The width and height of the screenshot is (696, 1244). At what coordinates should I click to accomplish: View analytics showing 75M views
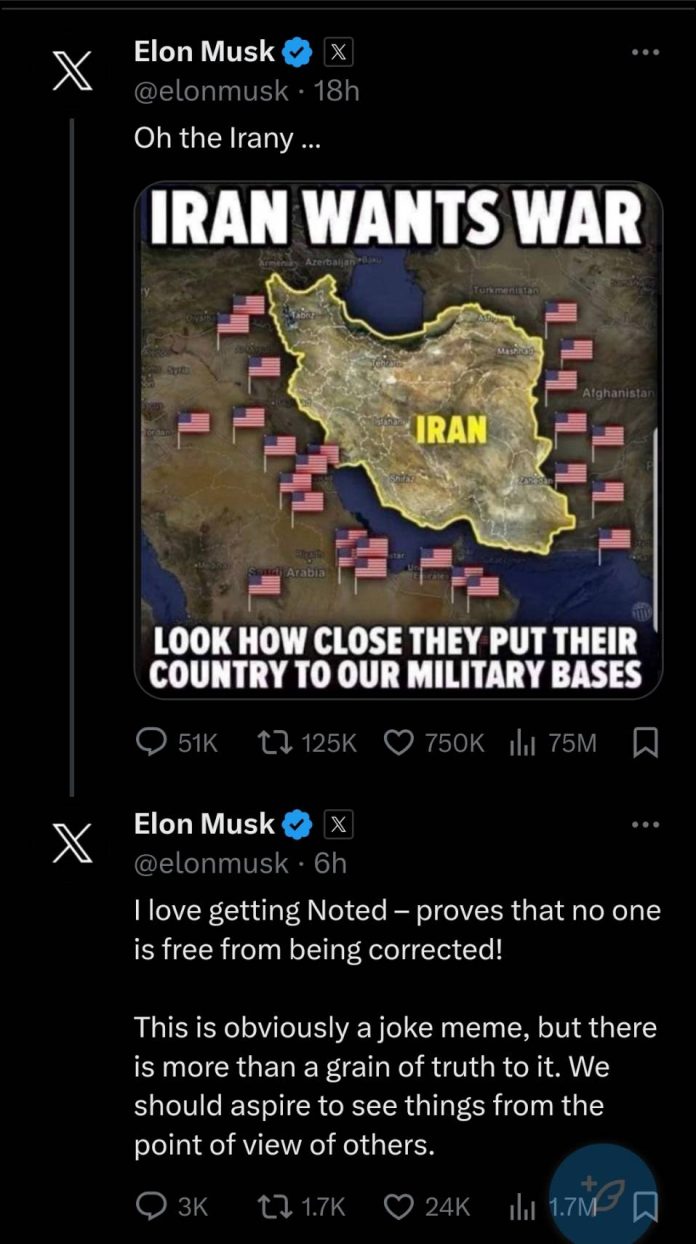point(523,742)
